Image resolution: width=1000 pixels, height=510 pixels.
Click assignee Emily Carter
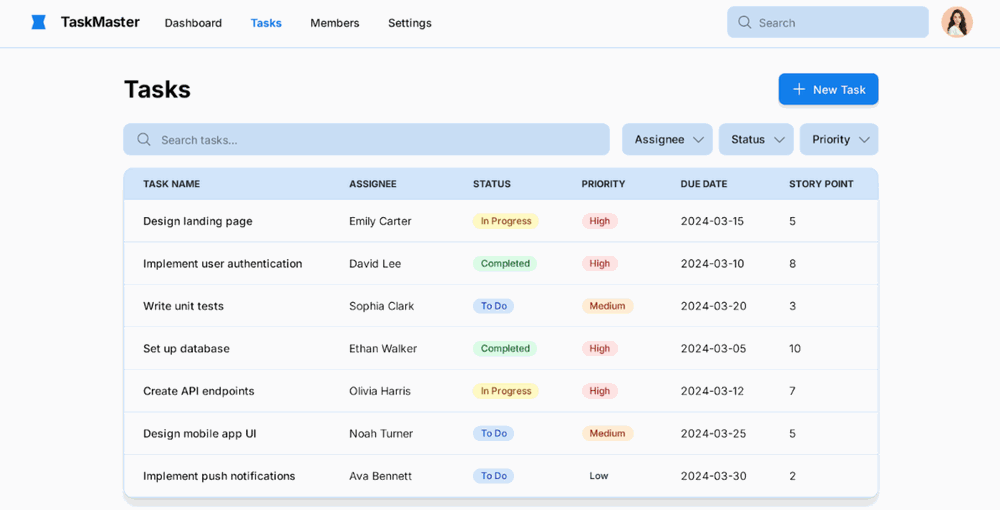coord(380,221)
